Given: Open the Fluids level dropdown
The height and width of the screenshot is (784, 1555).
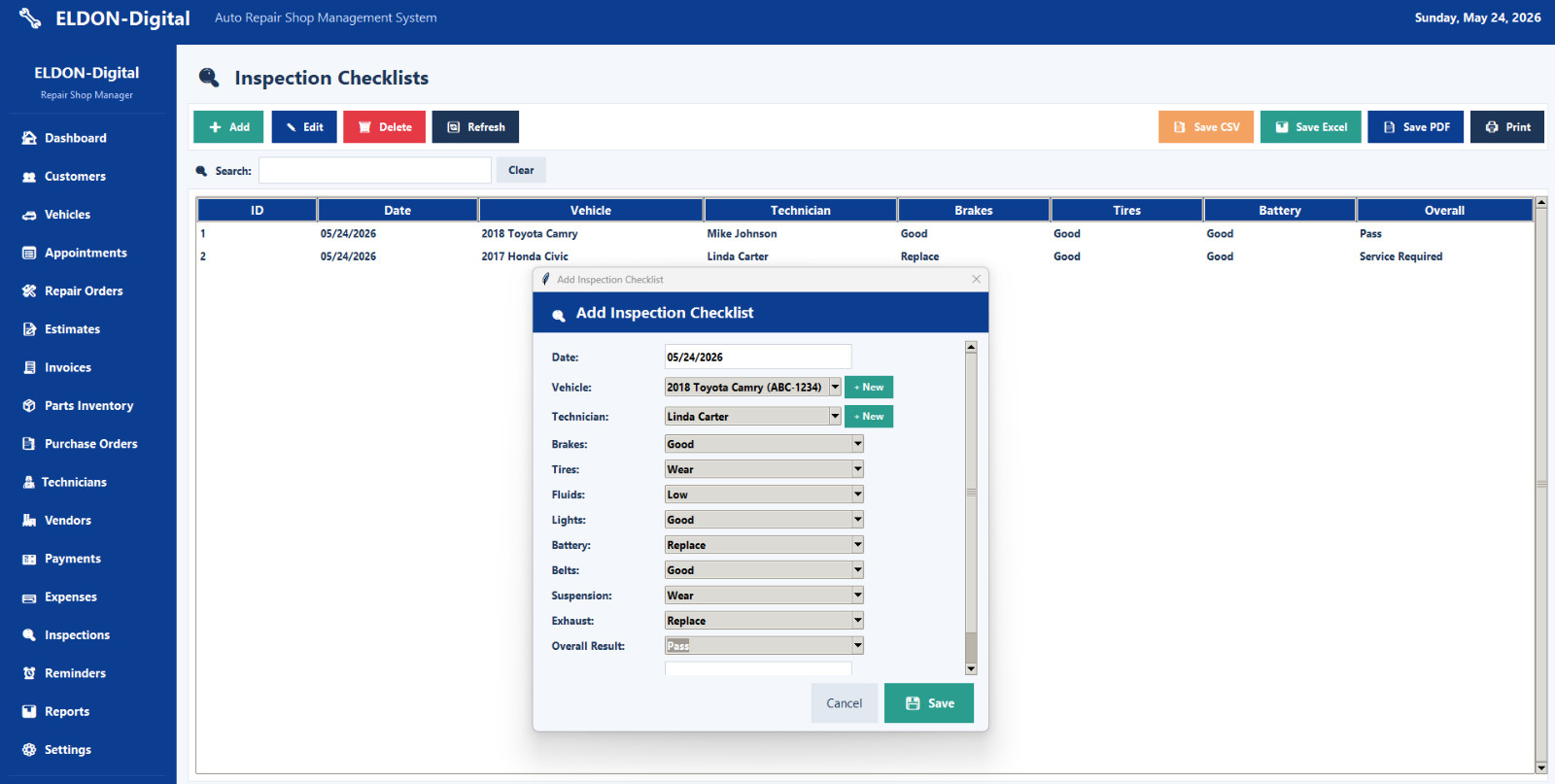Looking at the screenshot, I should click(x=764, y=494).
